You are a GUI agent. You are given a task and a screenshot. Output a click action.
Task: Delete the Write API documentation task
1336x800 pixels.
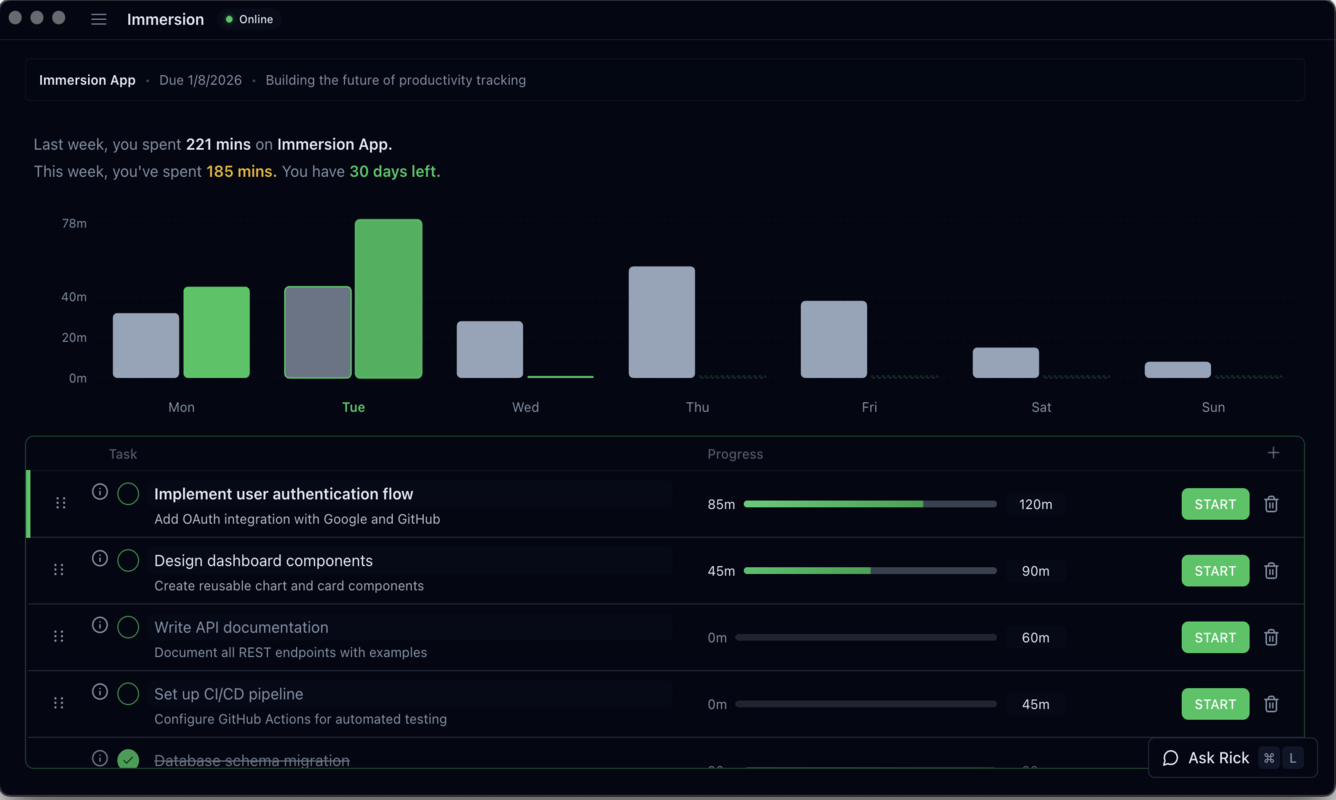tap(1271, 637)
